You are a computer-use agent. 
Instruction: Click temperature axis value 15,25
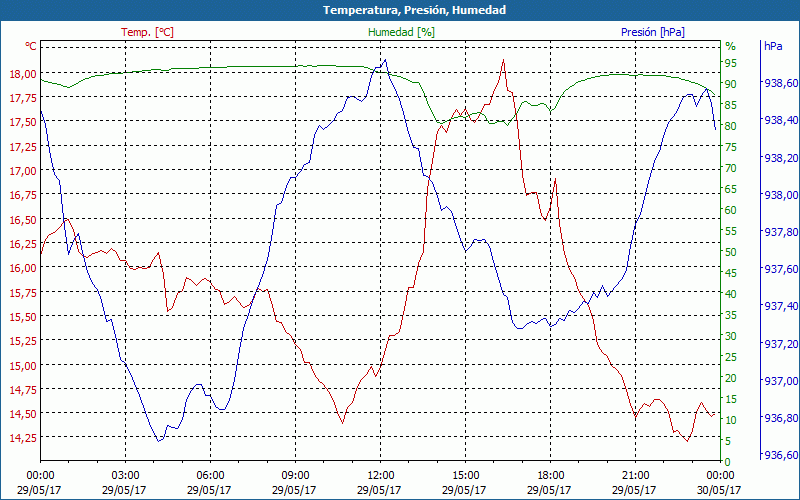click(x=23, y=341)
